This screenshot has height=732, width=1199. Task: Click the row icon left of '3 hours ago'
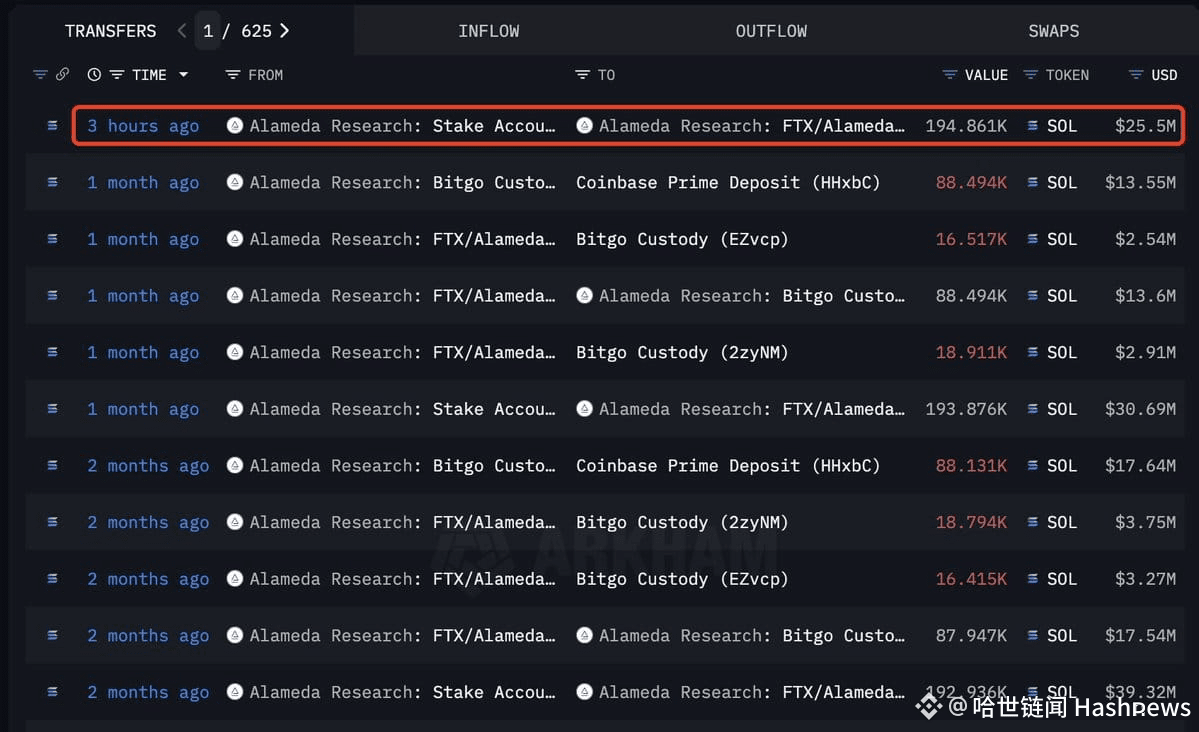point(52,126)
